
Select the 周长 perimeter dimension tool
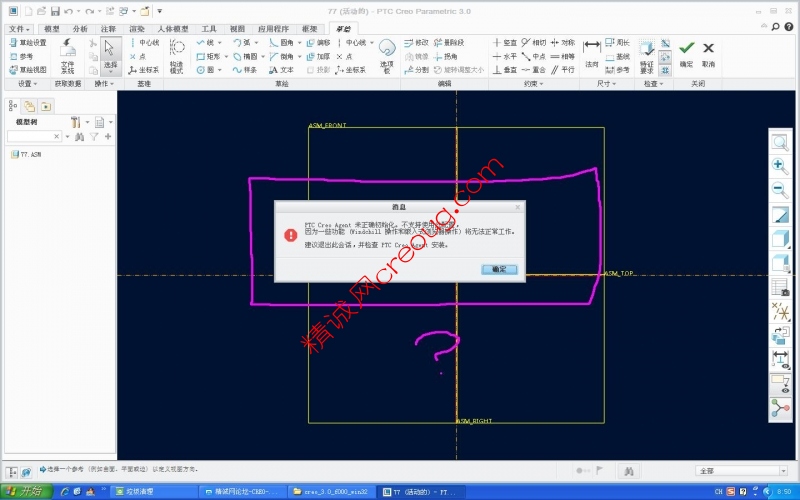pos(617,43)
